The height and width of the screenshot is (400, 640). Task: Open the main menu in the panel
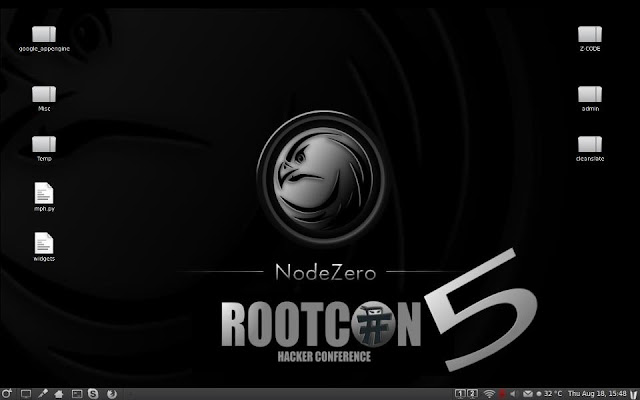(x=7, y=394)
